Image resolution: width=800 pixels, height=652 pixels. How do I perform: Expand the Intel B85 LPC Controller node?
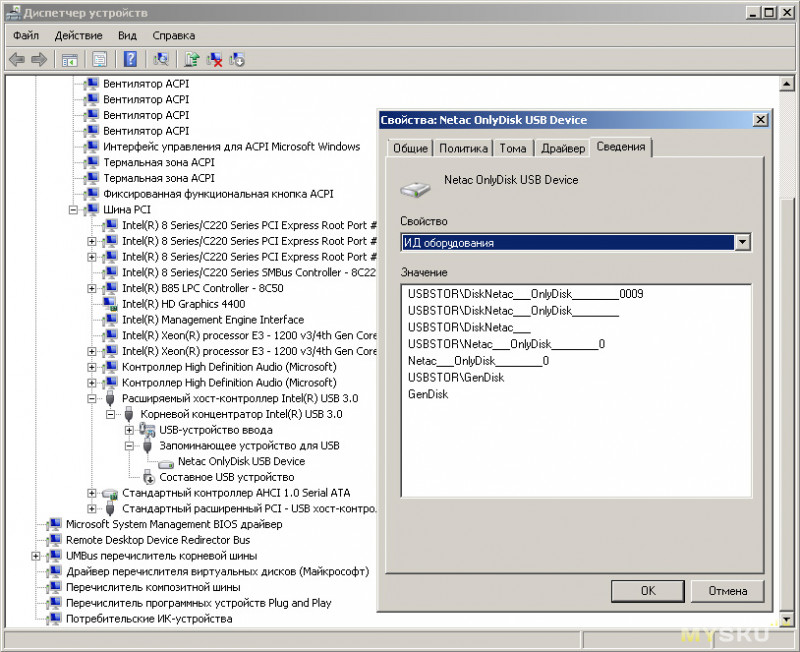coord(92,288)
